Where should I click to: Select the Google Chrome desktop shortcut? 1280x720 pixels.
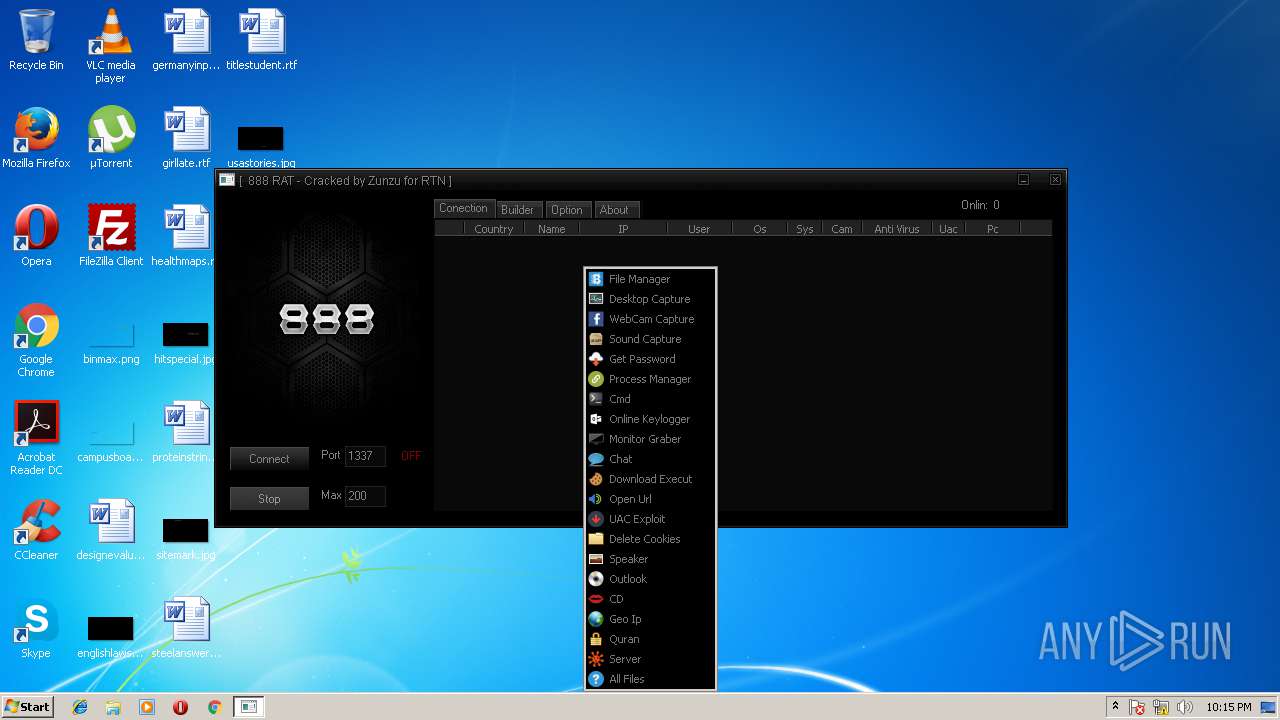[36, 340]
